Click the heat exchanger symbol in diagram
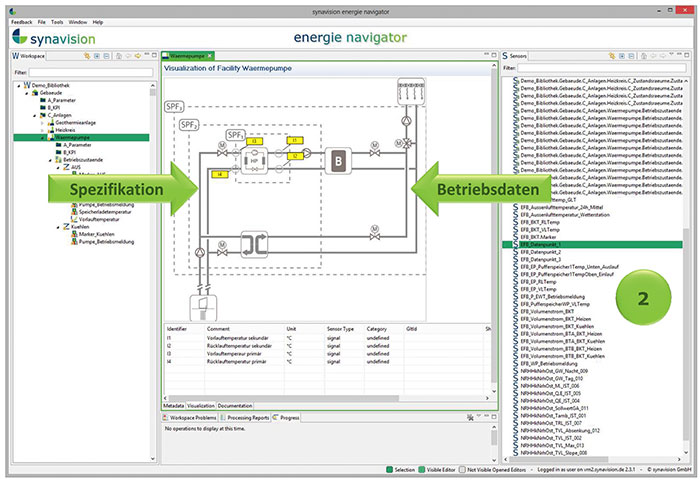Screen dimensions: 700x480 254,244
